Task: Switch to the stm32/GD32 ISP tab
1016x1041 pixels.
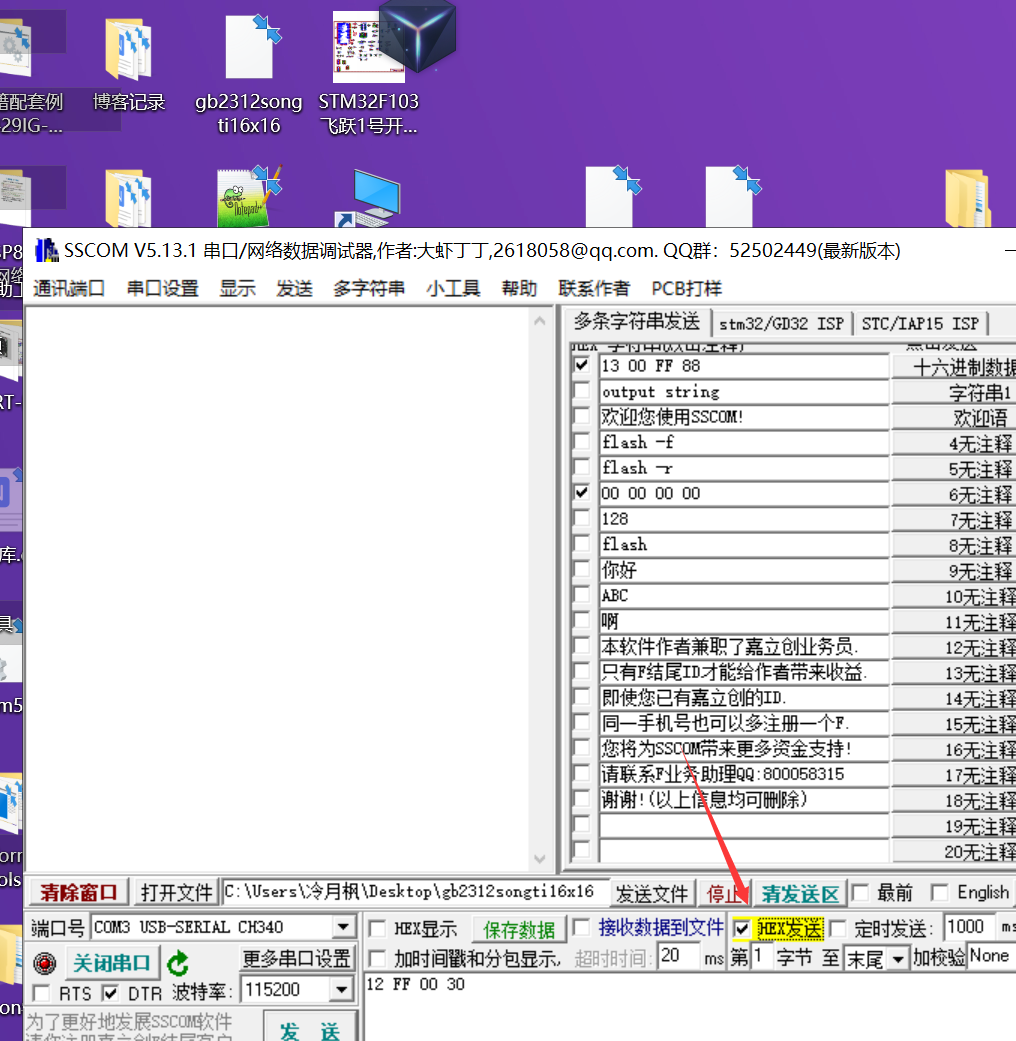Action: pyautogui.click(x=781, y=323)
